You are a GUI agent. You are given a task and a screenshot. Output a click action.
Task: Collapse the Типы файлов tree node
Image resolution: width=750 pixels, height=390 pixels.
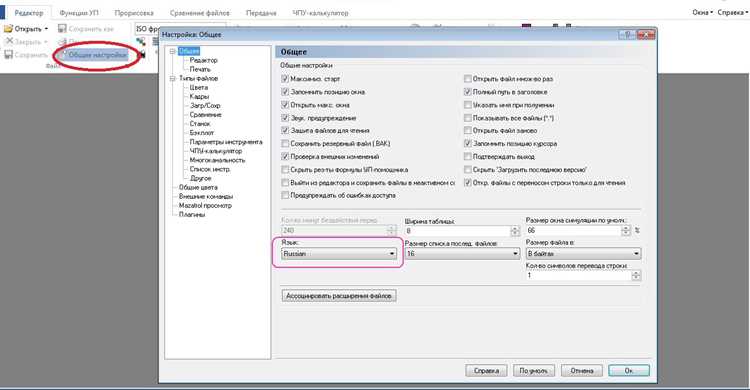tap(173, 78)
